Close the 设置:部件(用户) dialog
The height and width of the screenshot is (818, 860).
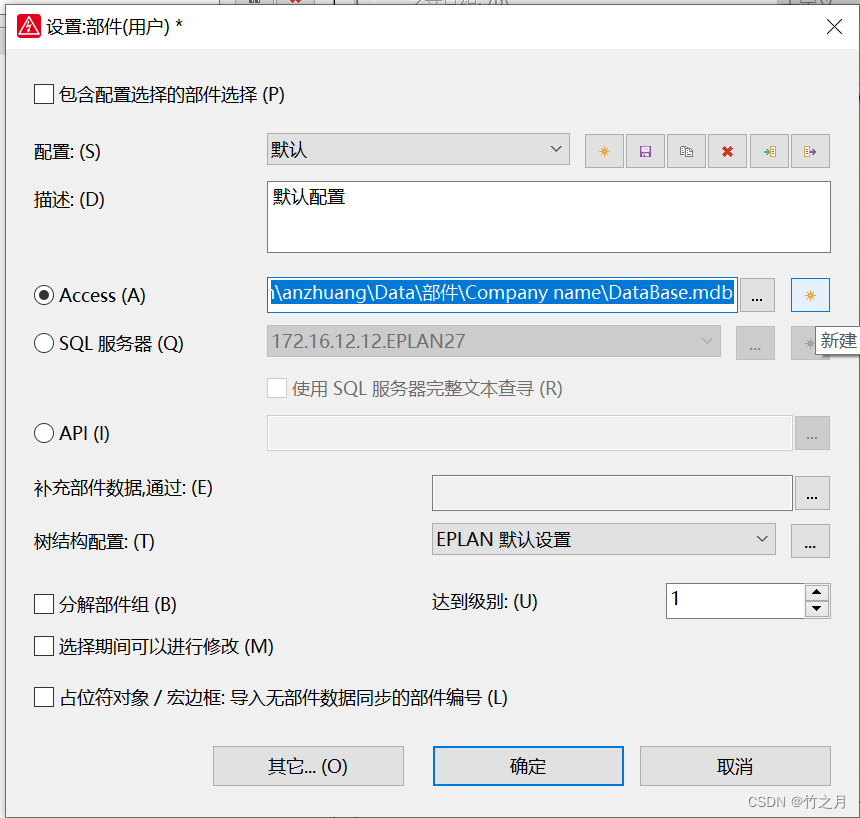coord(834,26)
